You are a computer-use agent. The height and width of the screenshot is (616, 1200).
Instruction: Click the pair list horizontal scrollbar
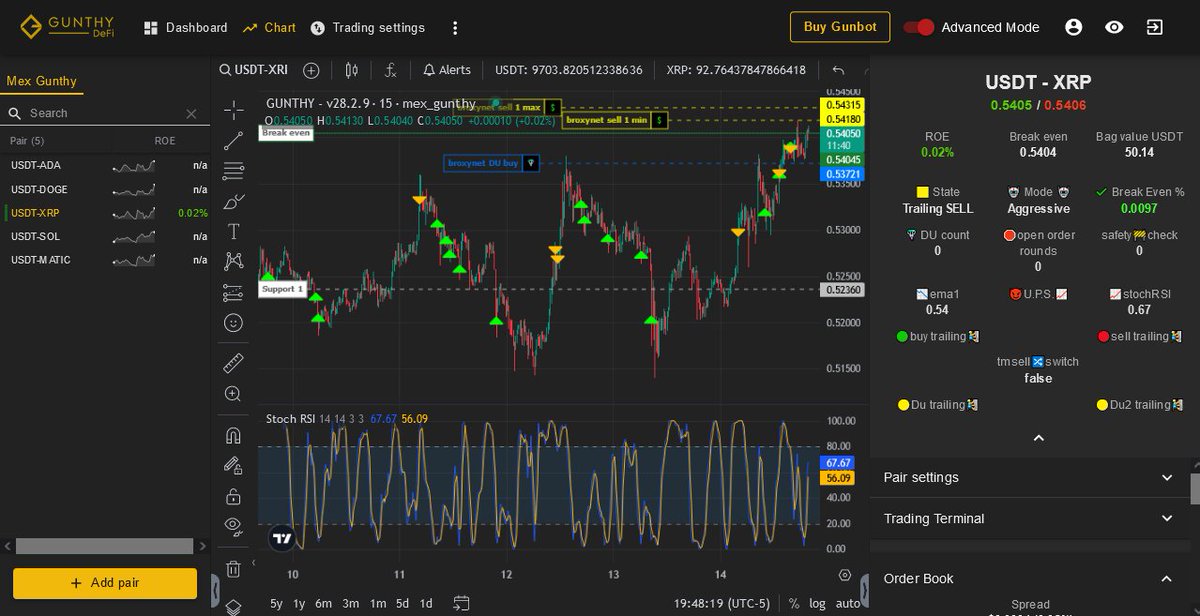[104, 546]
